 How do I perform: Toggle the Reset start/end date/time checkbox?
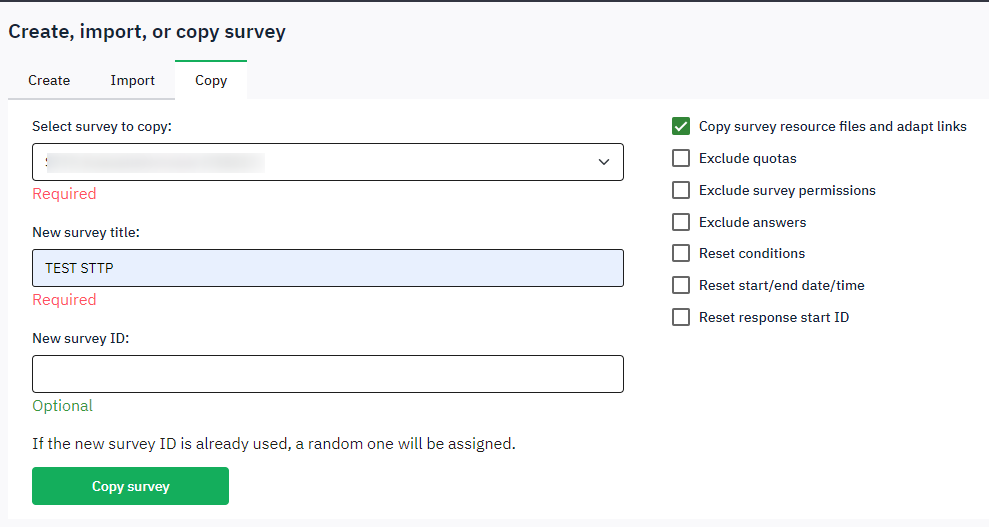(x=681, y=285)
